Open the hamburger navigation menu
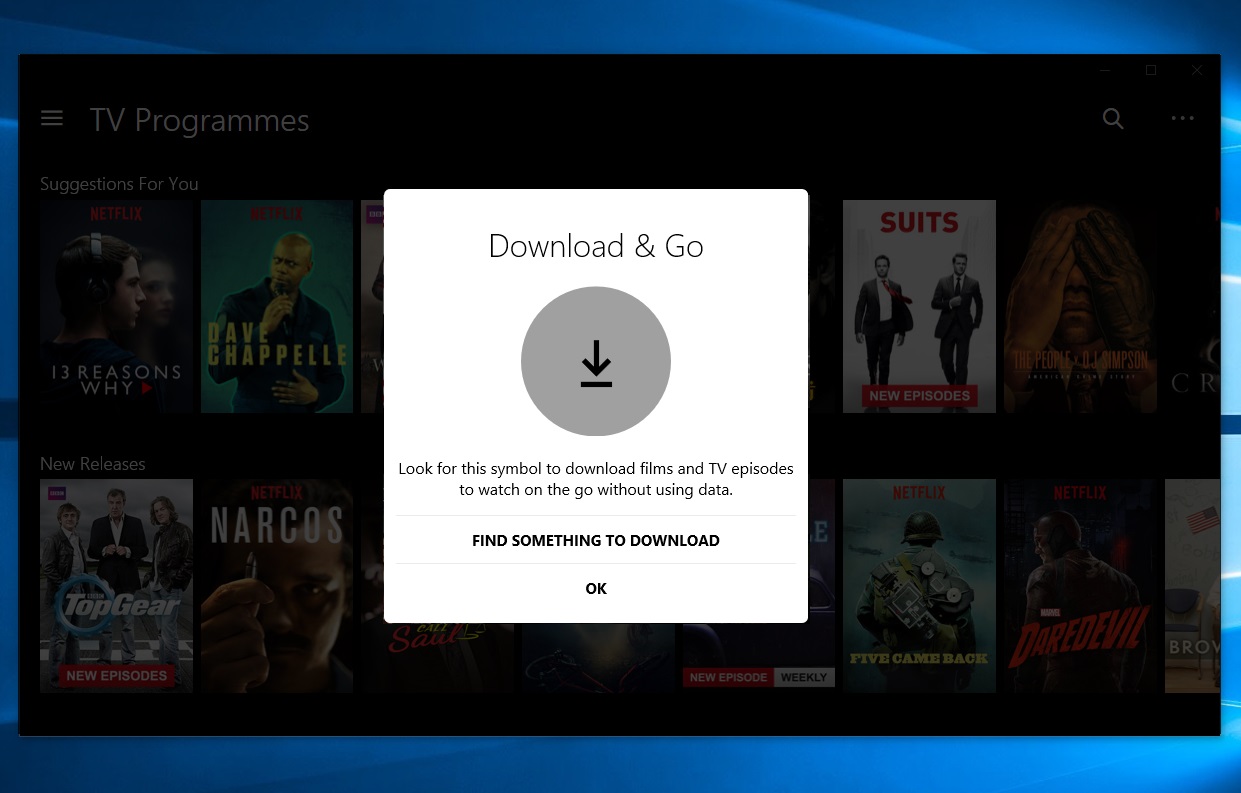This screenshot has width=1241, height=793. [x=52, y=119]
